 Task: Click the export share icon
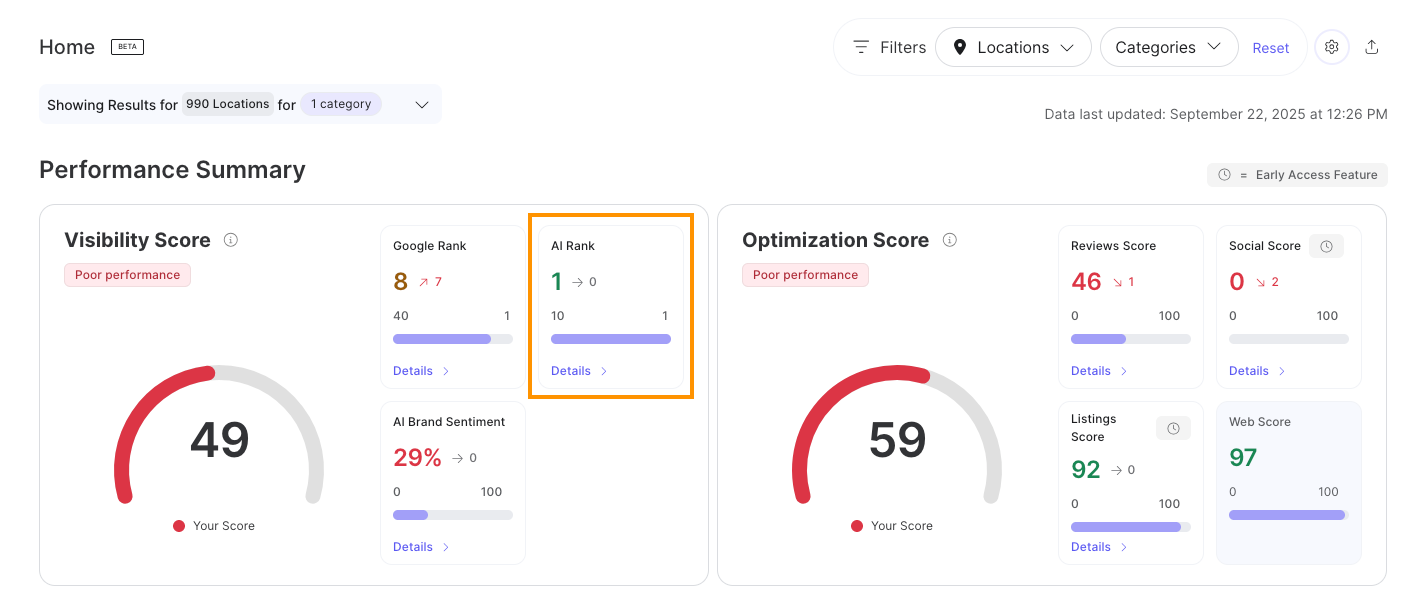click(x=1372, y=47)
